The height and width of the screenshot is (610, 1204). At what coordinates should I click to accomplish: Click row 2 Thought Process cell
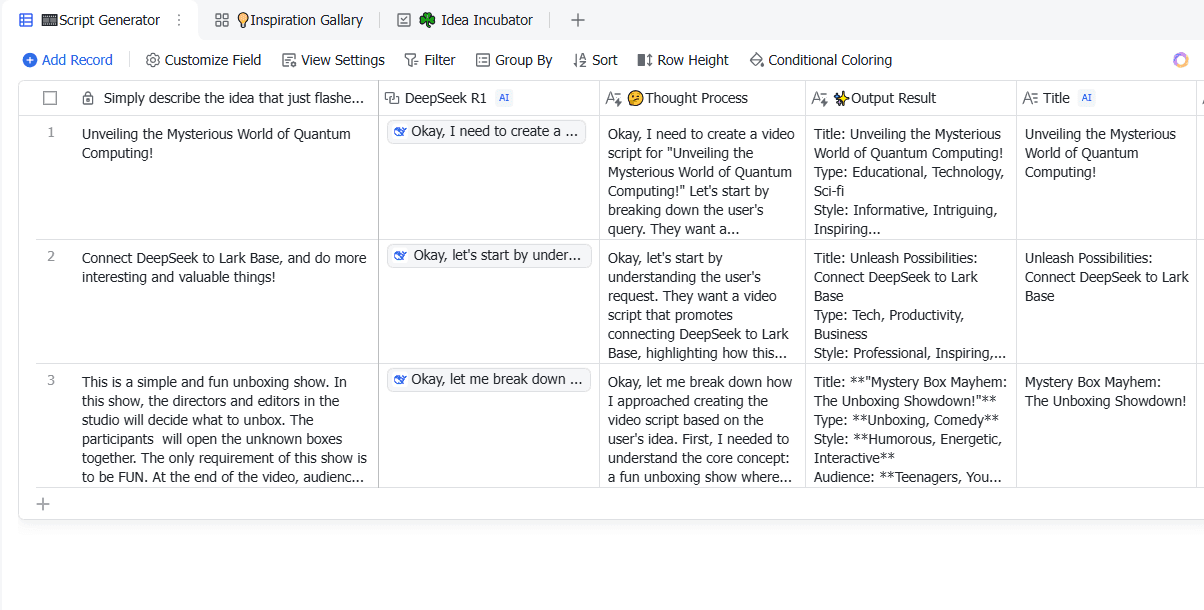click(703, 301)
